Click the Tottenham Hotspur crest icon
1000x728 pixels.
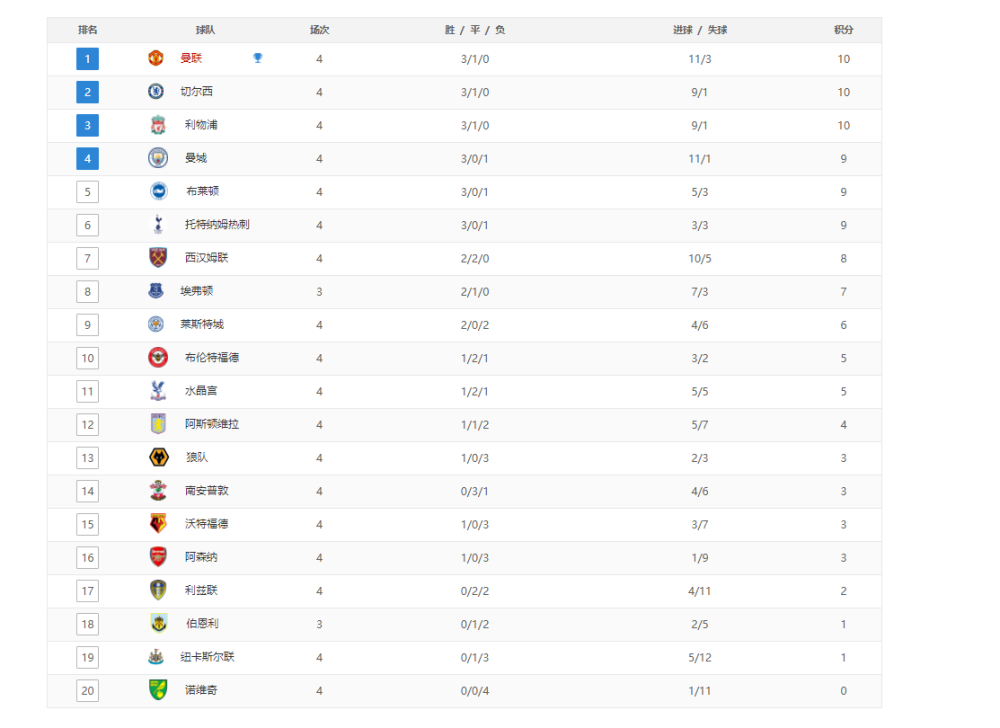click(x=158, y=224)
